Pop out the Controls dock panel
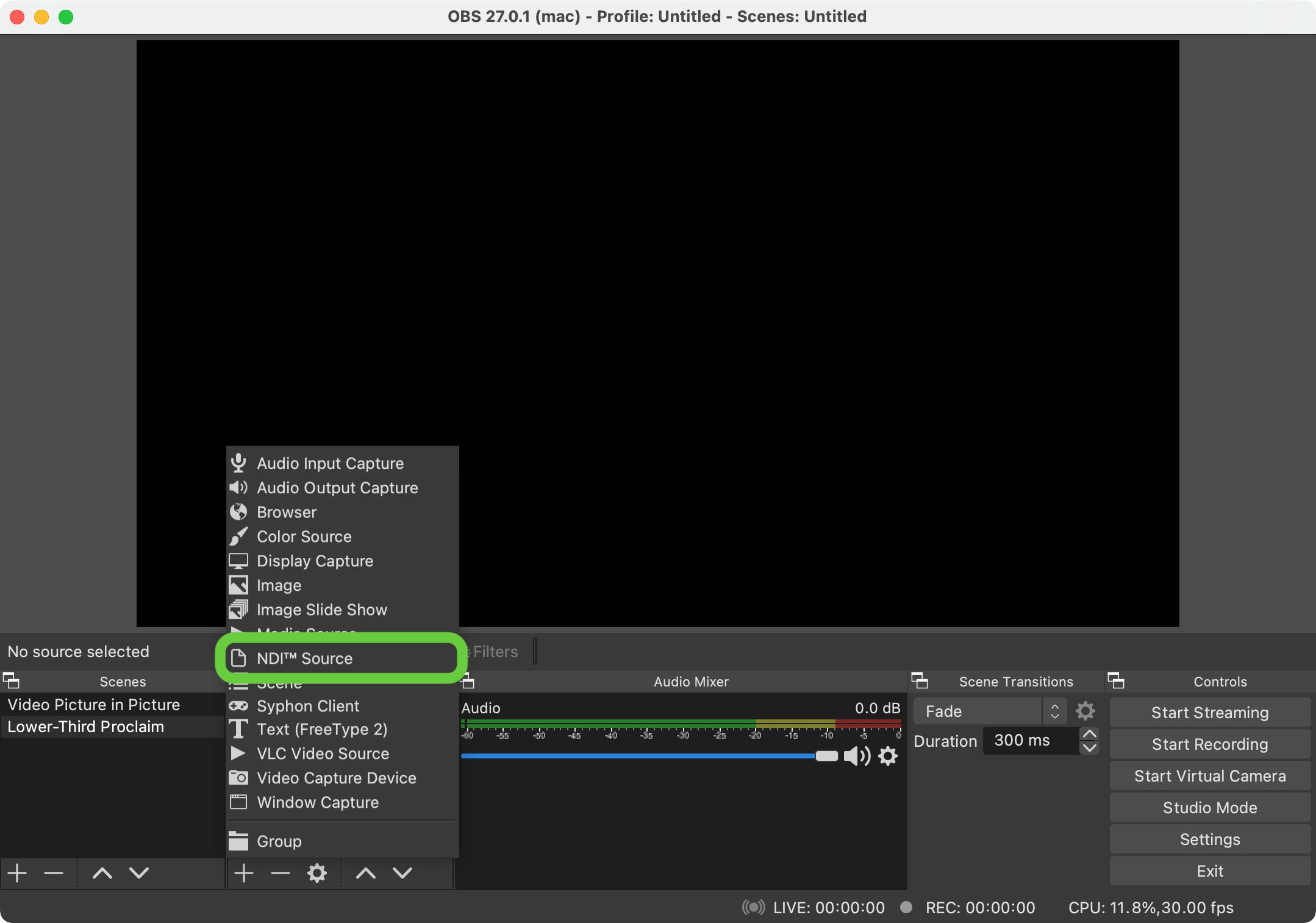The width and height of the screenshot is (1316, 923). point(1115,680)
